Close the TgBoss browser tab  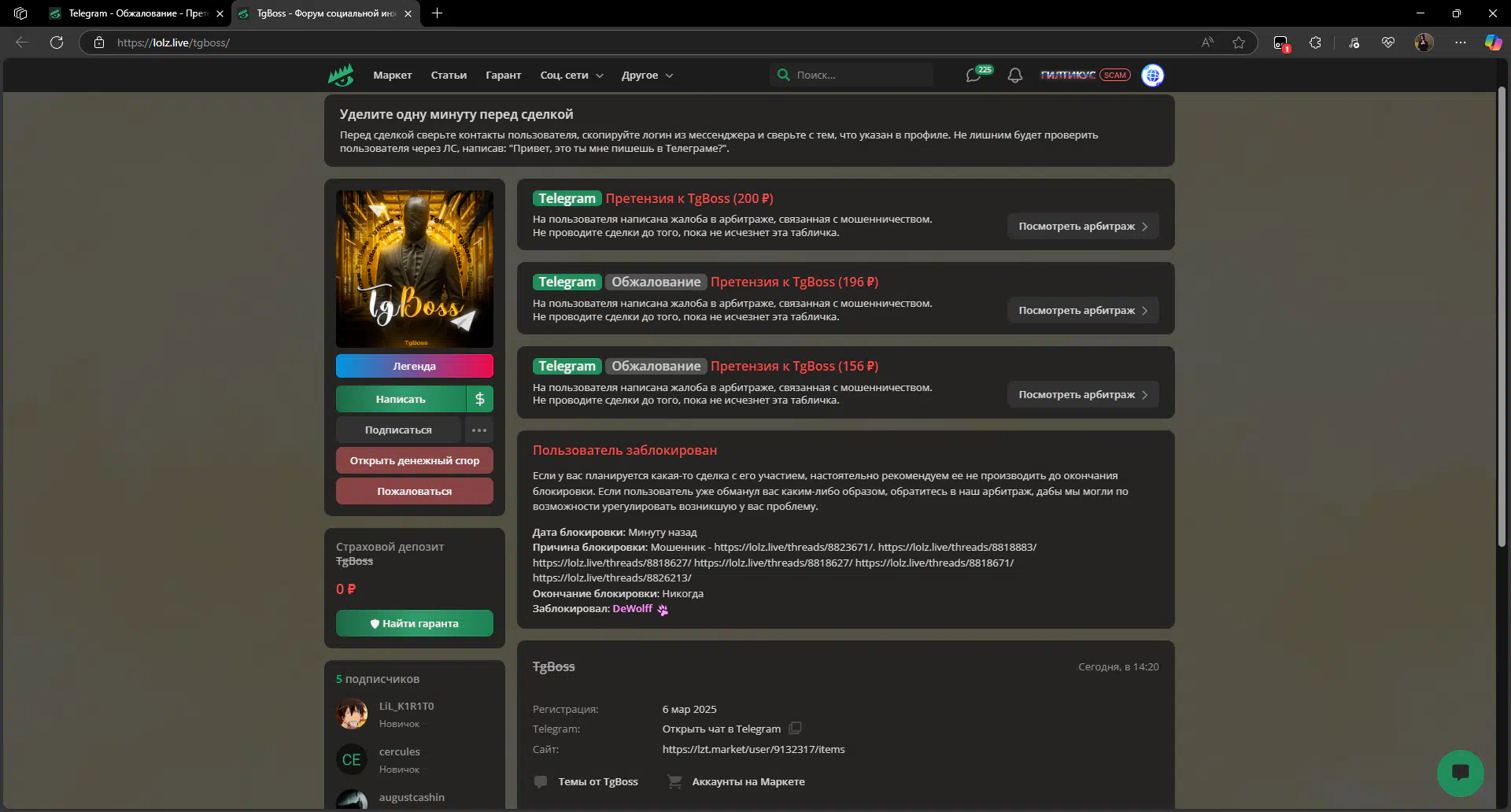point(408,13)
